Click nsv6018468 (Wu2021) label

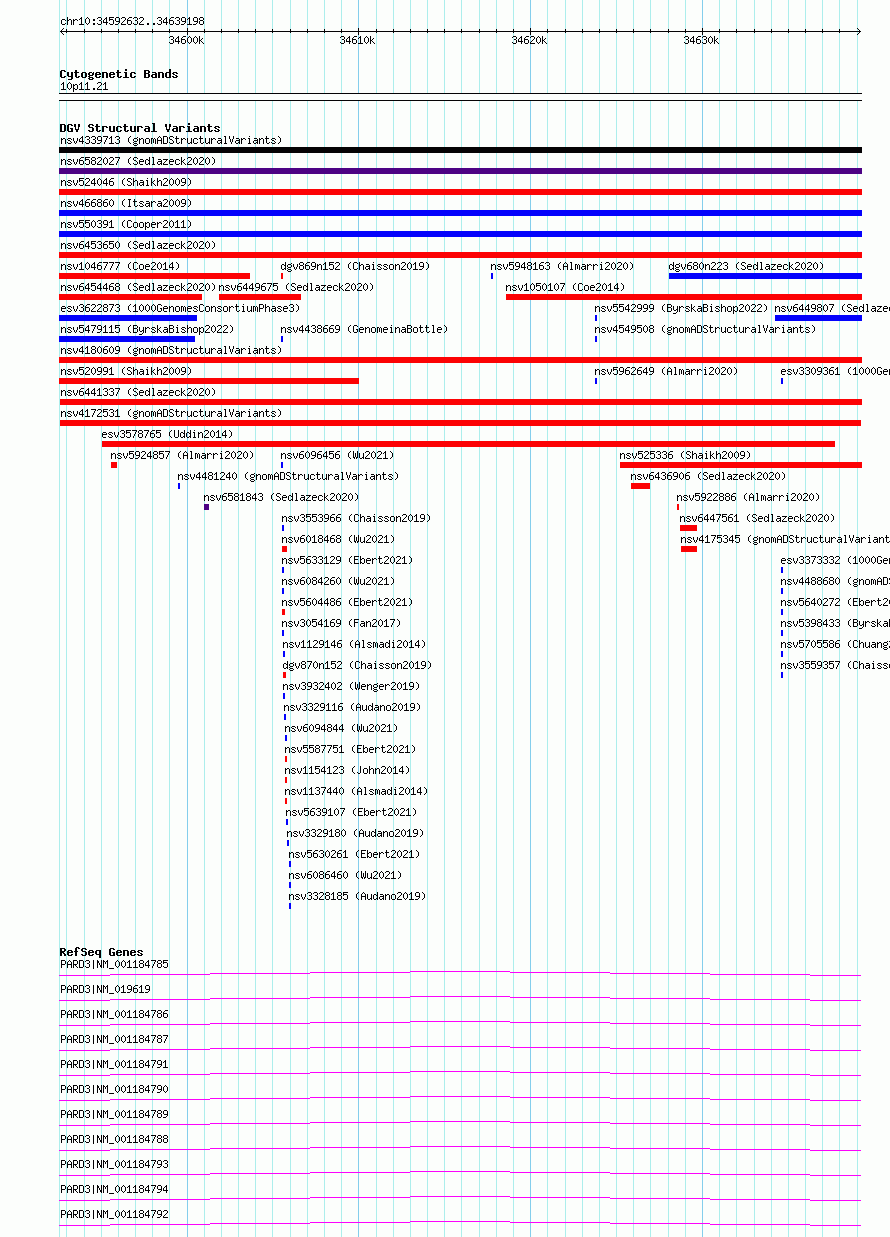click(x=338, y=539)
